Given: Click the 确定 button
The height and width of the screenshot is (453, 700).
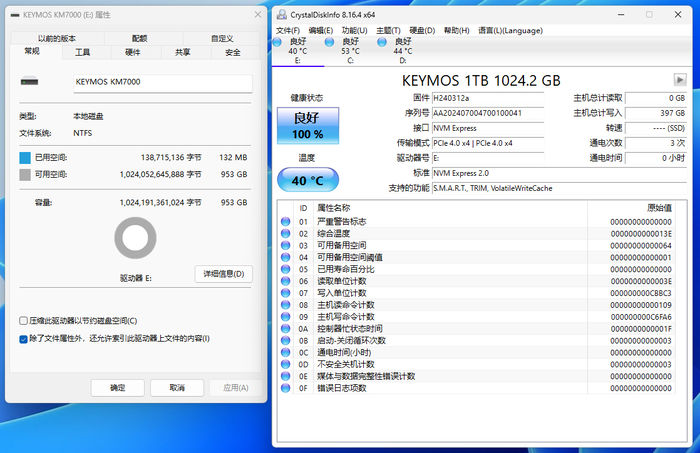Looking at the screenshot, I should [x=118, y=387].
